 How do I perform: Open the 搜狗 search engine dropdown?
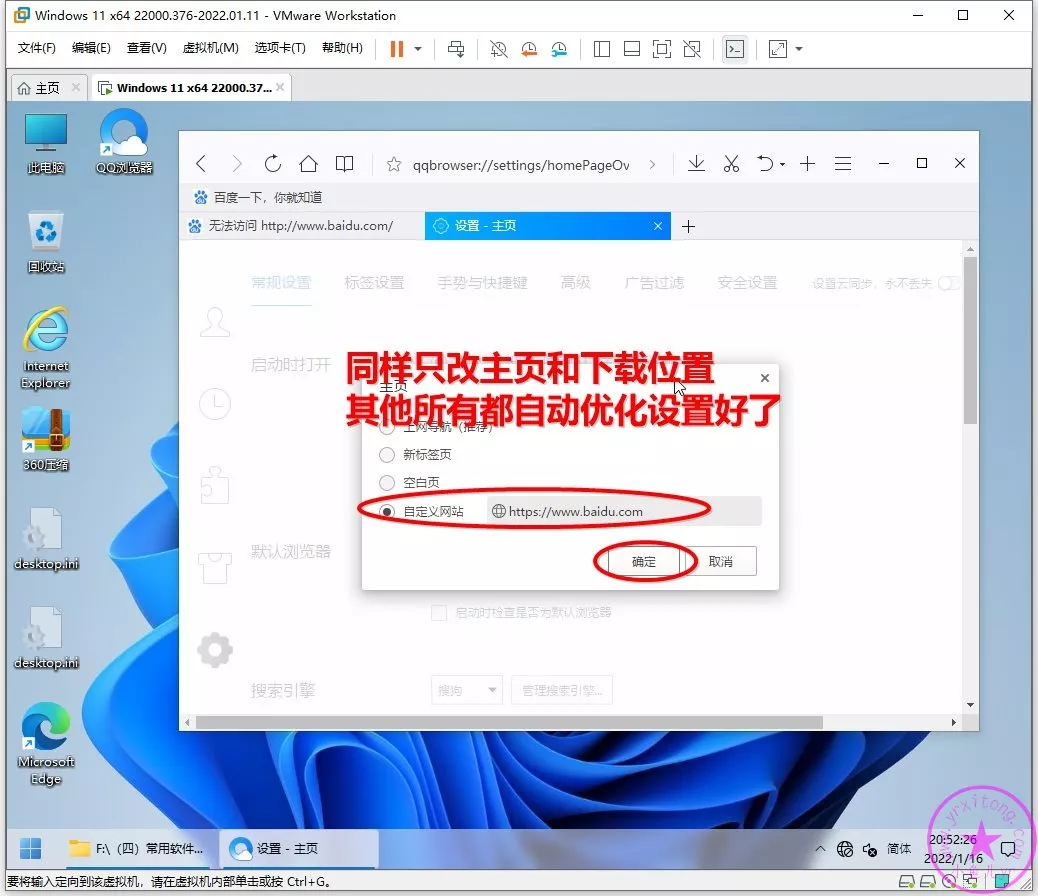coord(466,689)
